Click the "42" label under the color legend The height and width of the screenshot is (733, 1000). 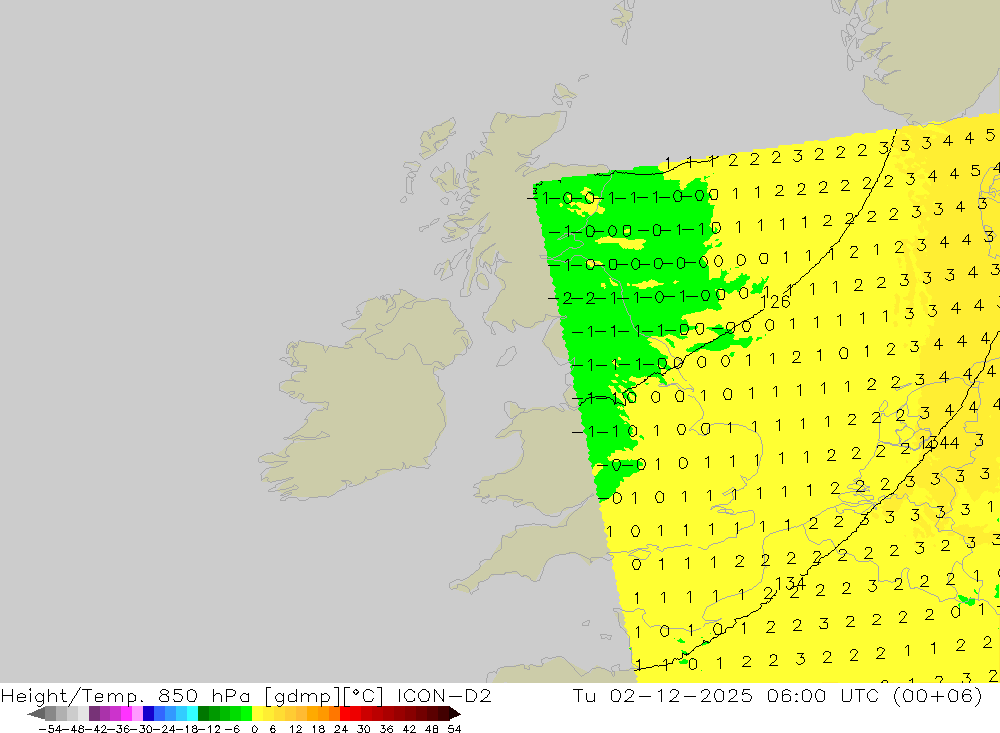[409, 729]
